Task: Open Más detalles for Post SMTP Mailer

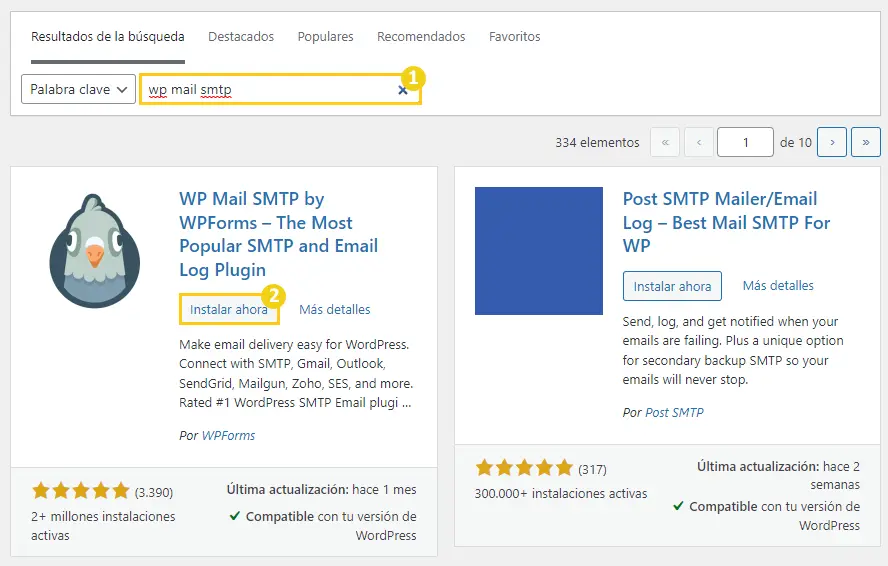Action: (x=778, y=286)
